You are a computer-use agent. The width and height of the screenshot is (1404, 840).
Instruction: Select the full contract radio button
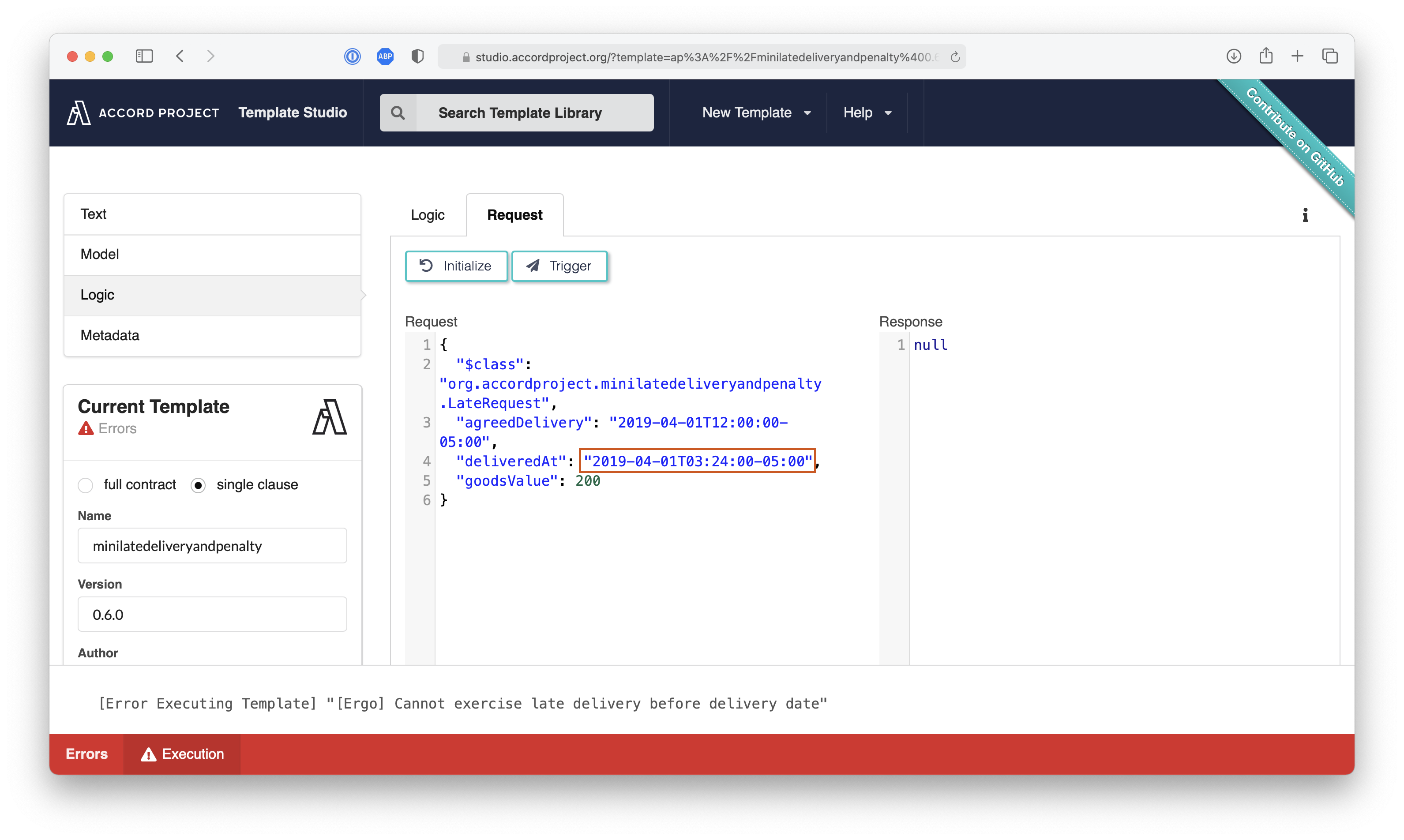85,484
